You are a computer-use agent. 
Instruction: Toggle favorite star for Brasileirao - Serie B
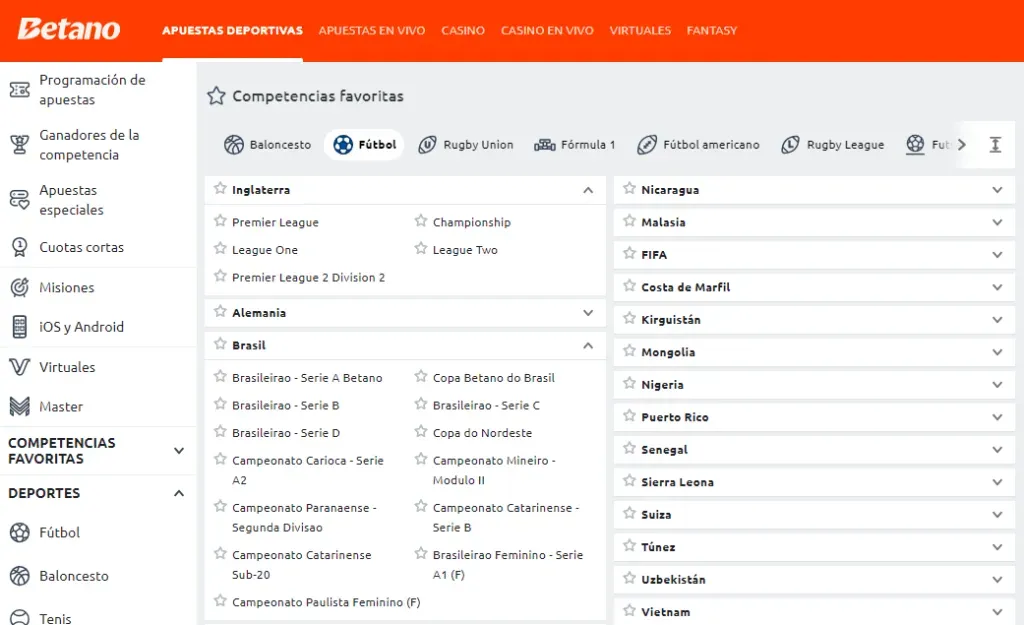[221, 405]
